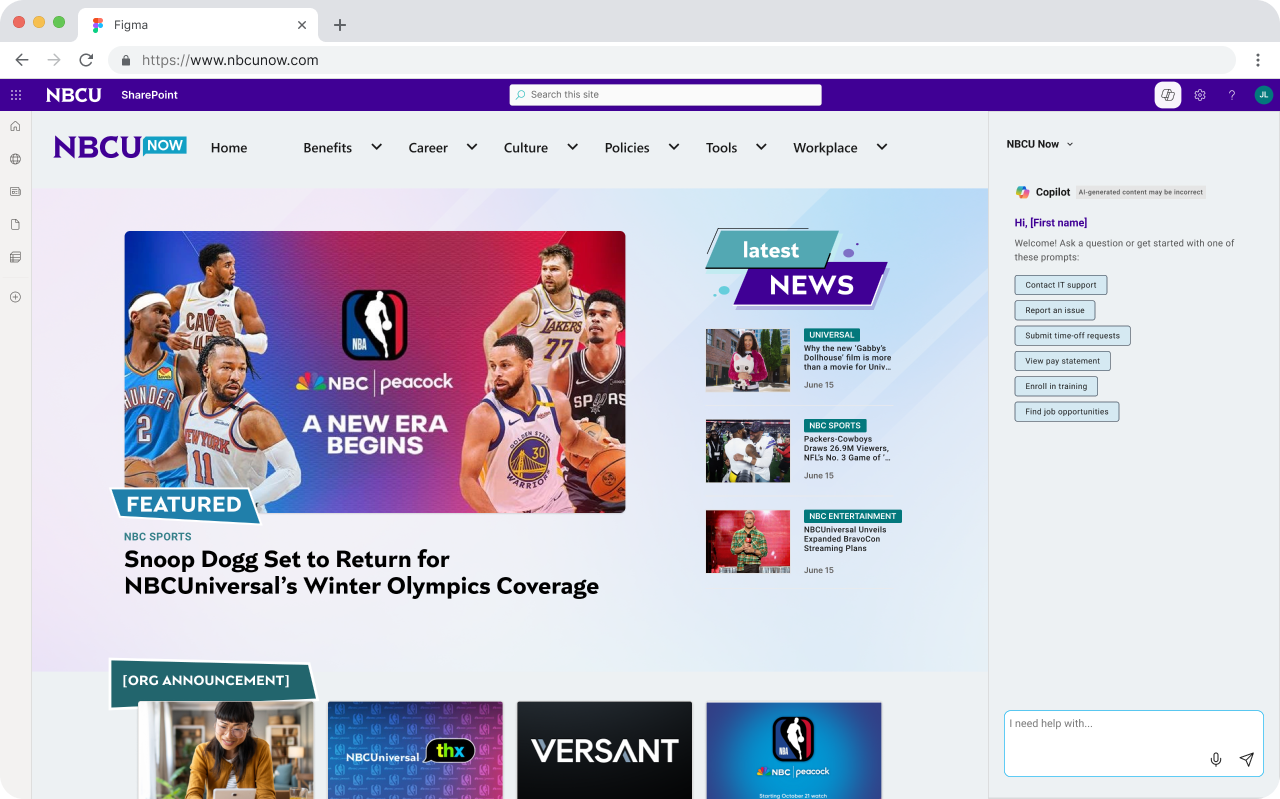Click the send arrow icon in Copilot

tap(1247, 759)
